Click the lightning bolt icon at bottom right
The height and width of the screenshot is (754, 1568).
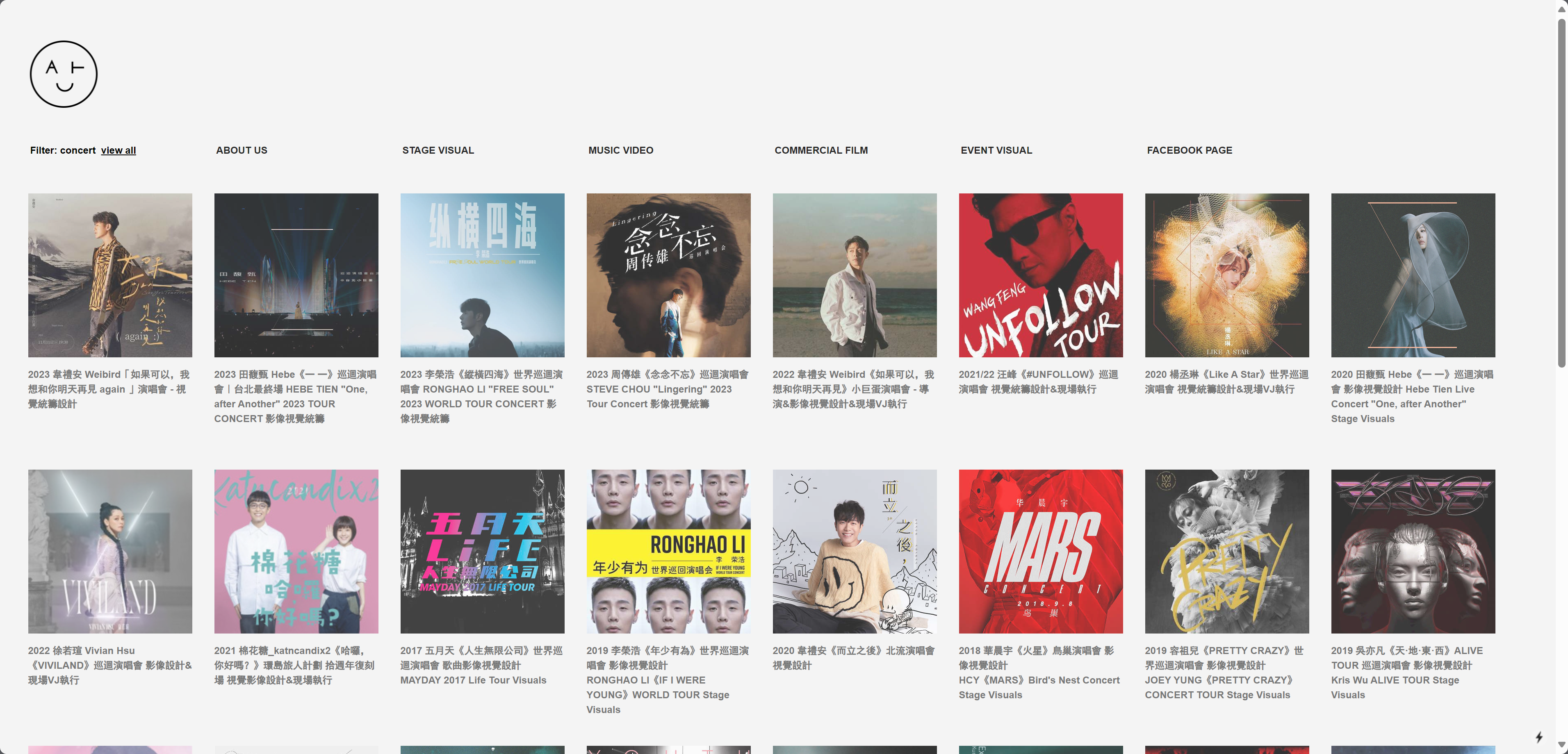coord(1539,737)
